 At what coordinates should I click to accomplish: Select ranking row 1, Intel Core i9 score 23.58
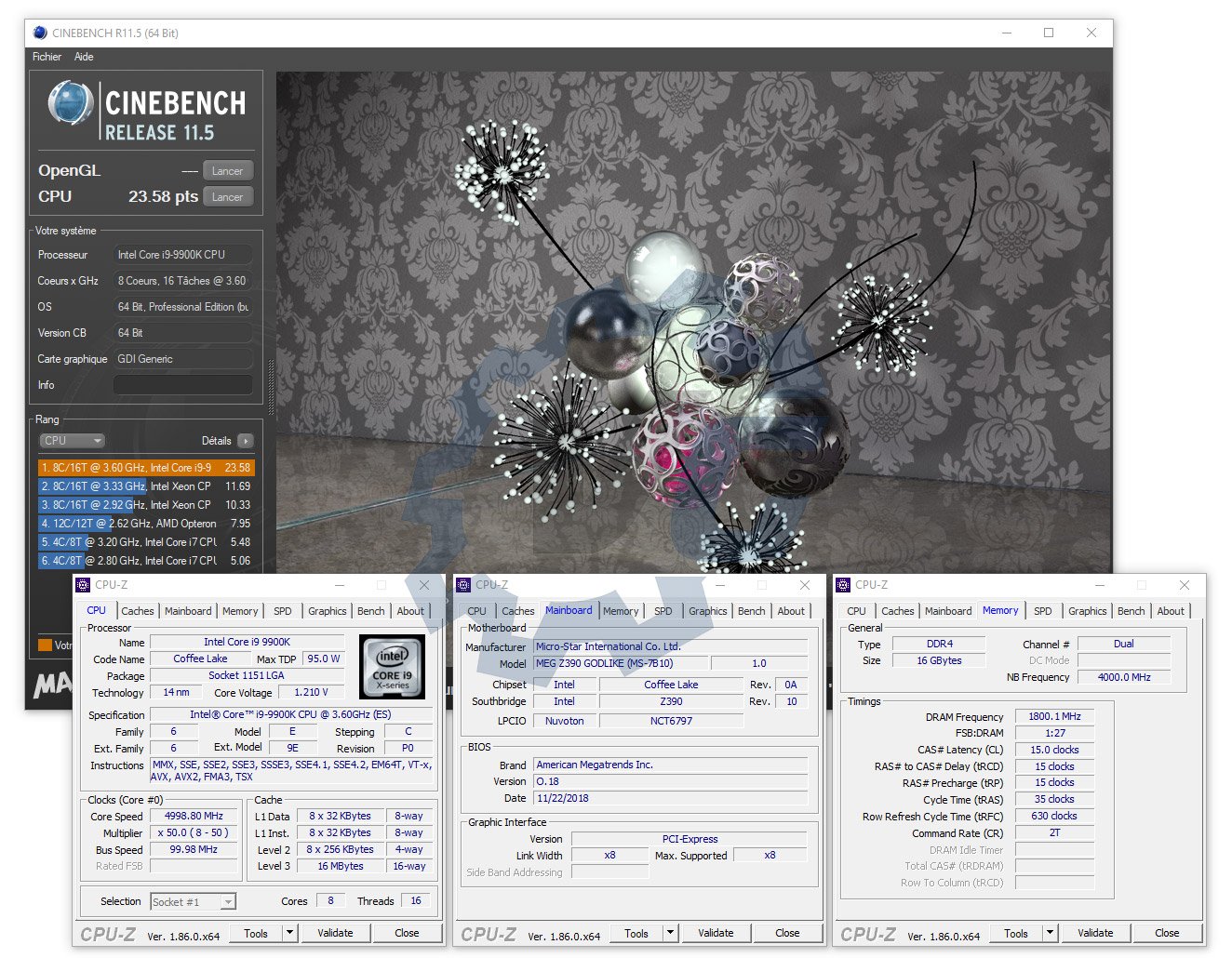pos(146,468)
